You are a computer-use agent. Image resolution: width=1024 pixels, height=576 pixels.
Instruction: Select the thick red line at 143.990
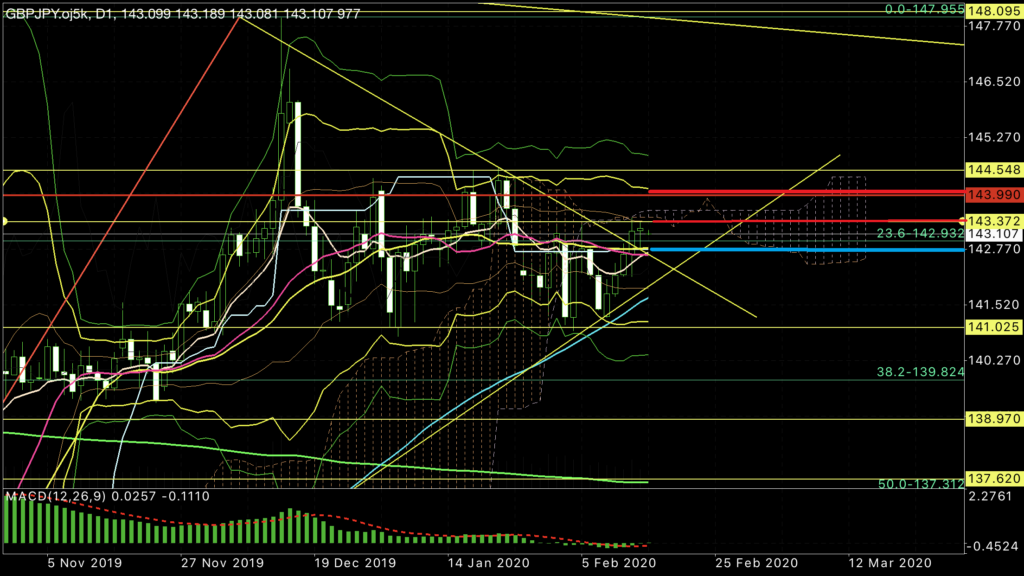(x=807, y=192)
